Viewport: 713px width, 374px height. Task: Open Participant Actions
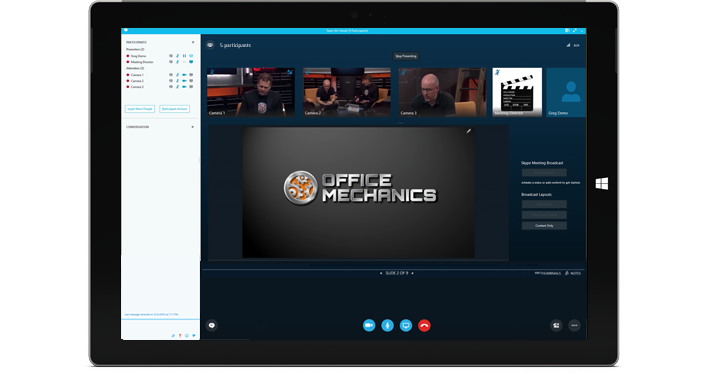(175, 109)
